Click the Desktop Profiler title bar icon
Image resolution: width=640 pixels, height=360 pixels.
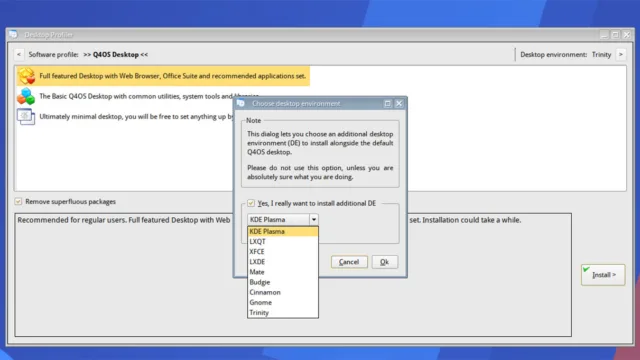click(13, 35)
